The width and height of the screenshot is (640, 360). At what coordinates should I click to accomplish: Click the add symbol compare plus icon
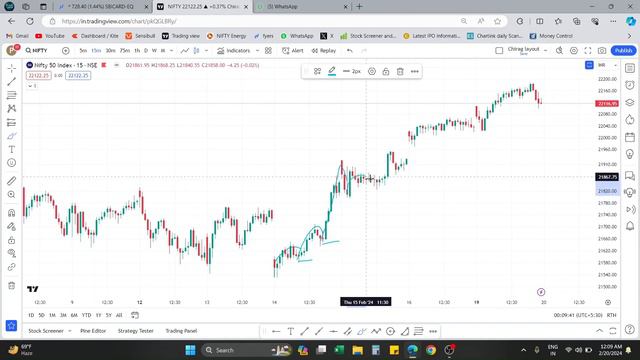pos(65,51)
